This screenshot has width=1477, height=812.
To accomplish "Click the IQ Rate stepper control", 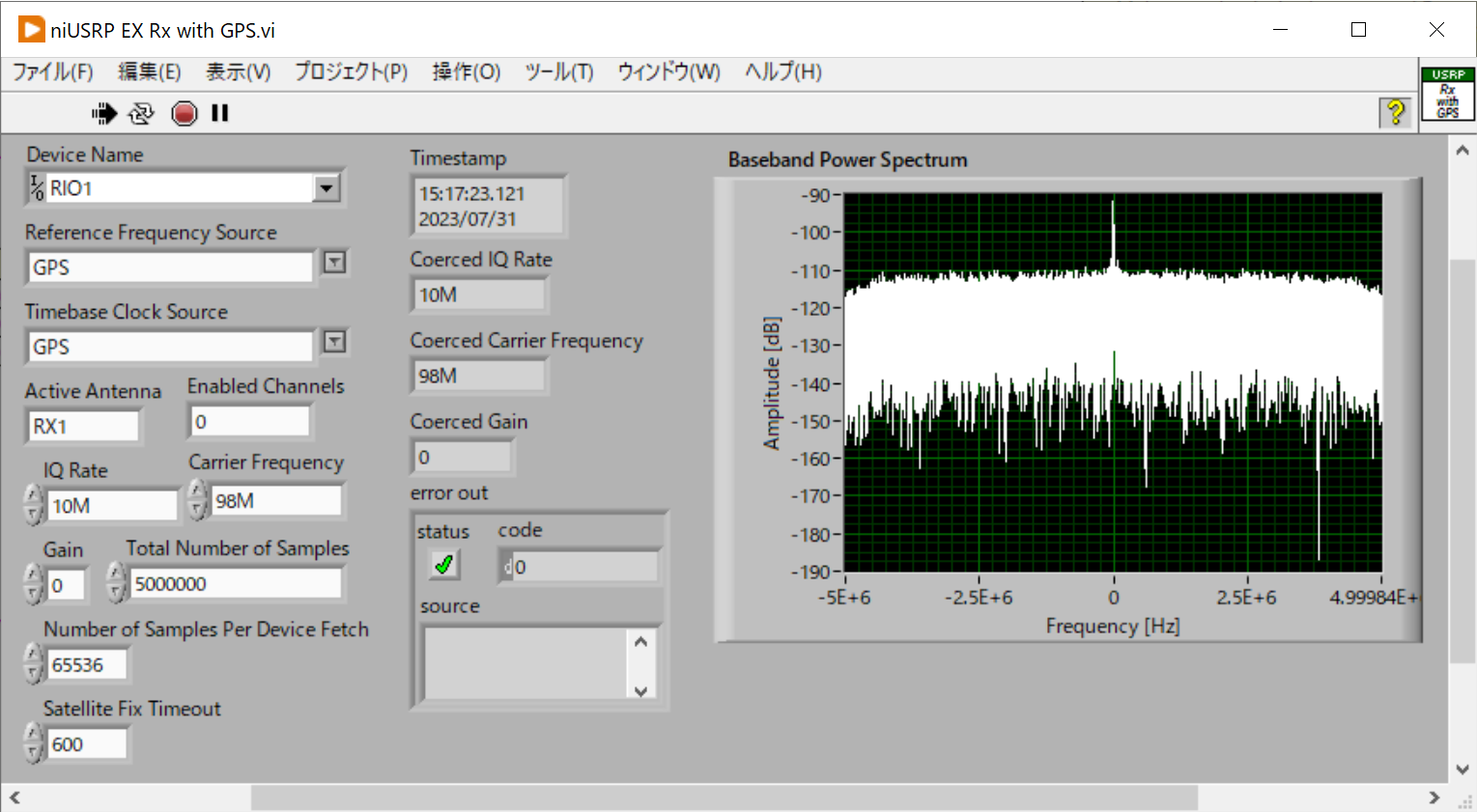I will [34, 505].
